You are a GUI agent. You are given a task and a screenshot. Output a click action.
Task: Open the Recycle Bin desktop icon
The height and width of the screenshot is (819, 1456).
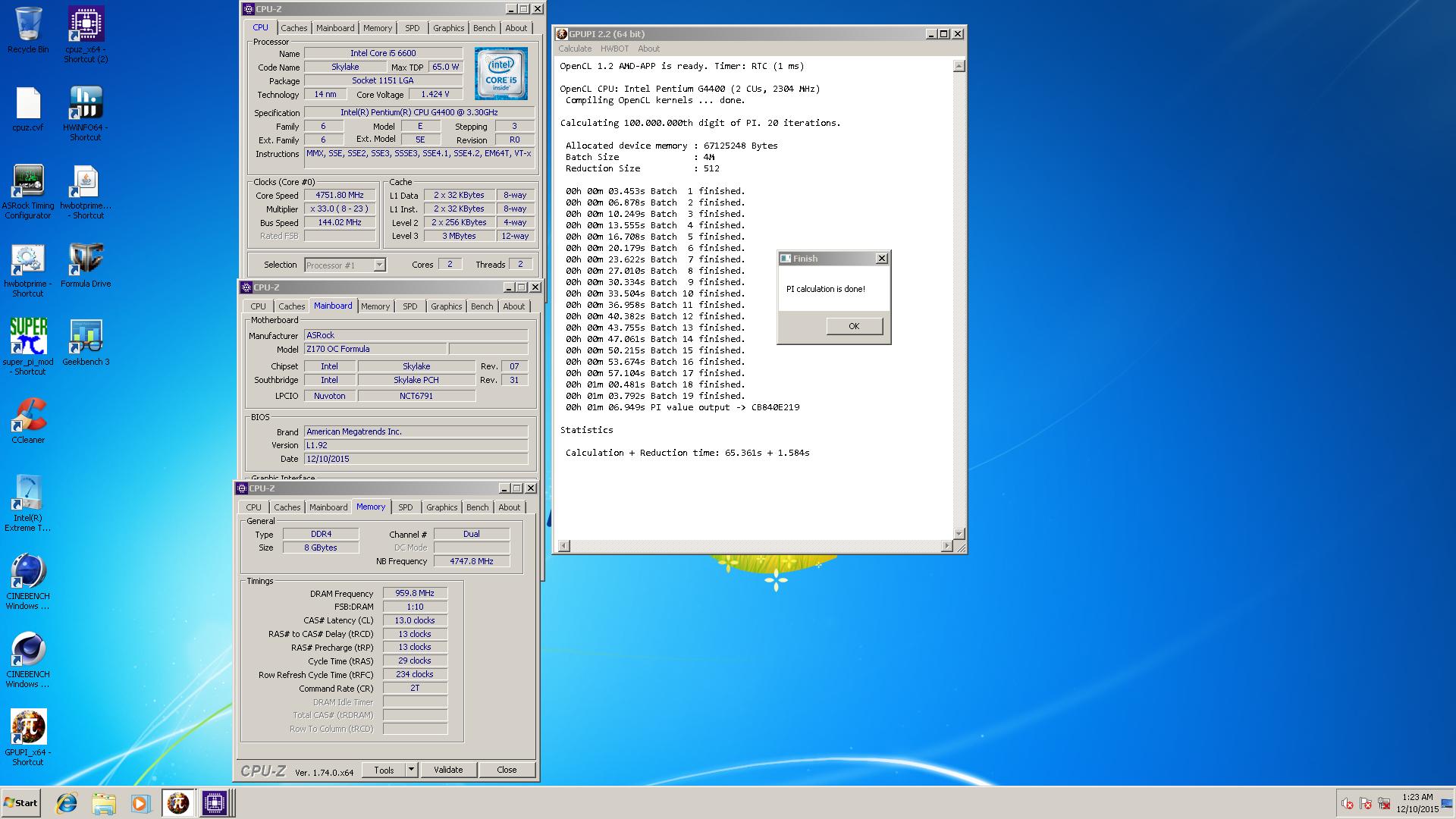pyautogui.click(x=28, y=30)
